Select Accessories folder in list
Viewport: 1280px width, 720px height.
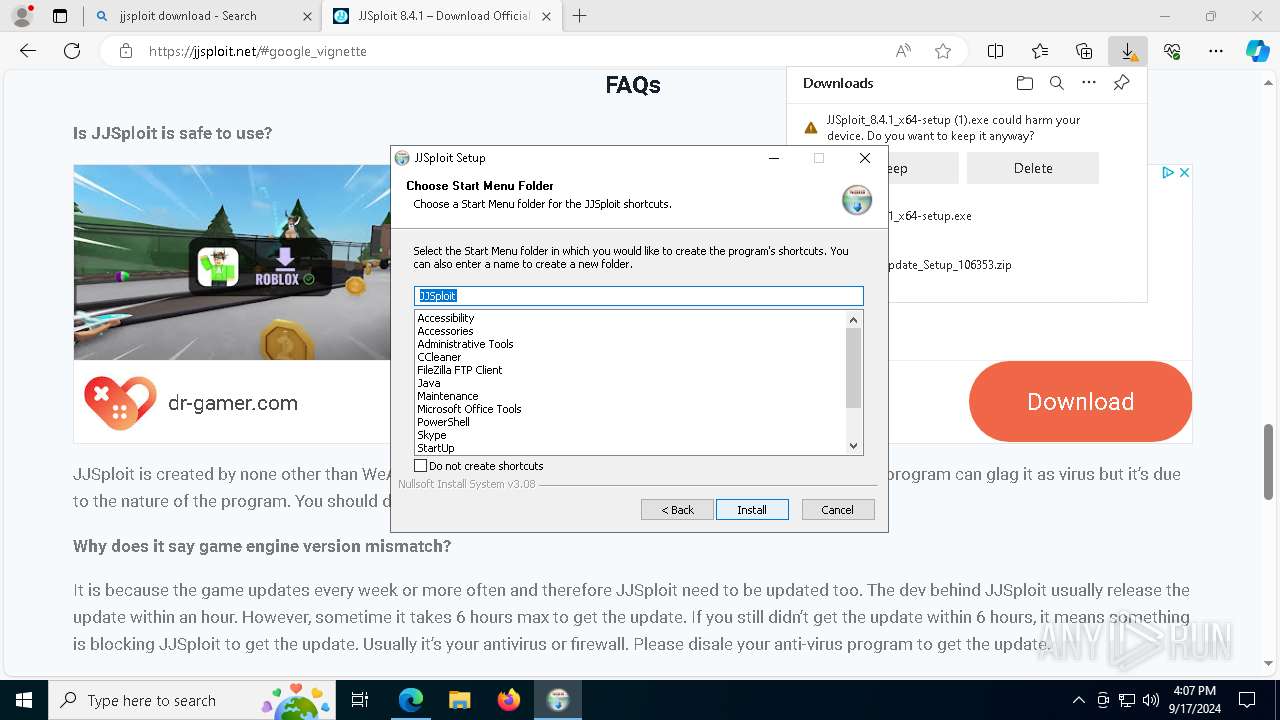[445, 331]
